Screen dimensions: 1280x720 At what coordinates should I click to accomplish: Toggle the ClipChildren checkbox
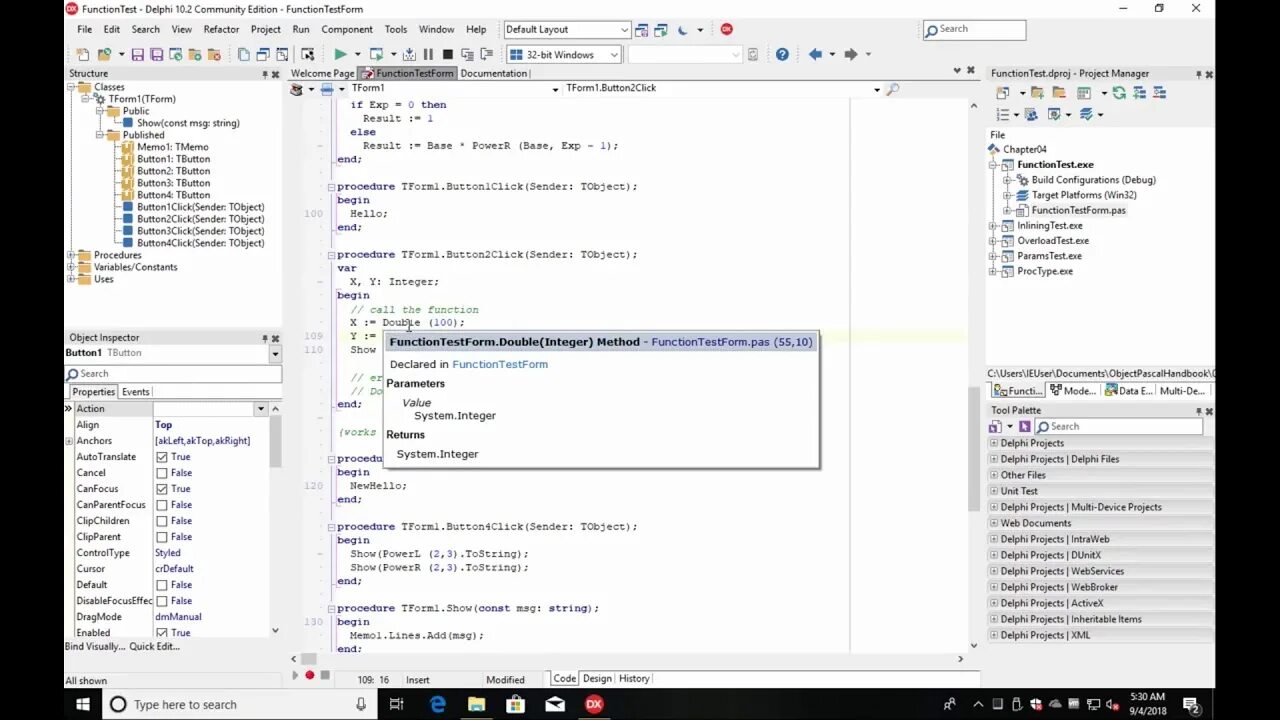tap(162, 521)
